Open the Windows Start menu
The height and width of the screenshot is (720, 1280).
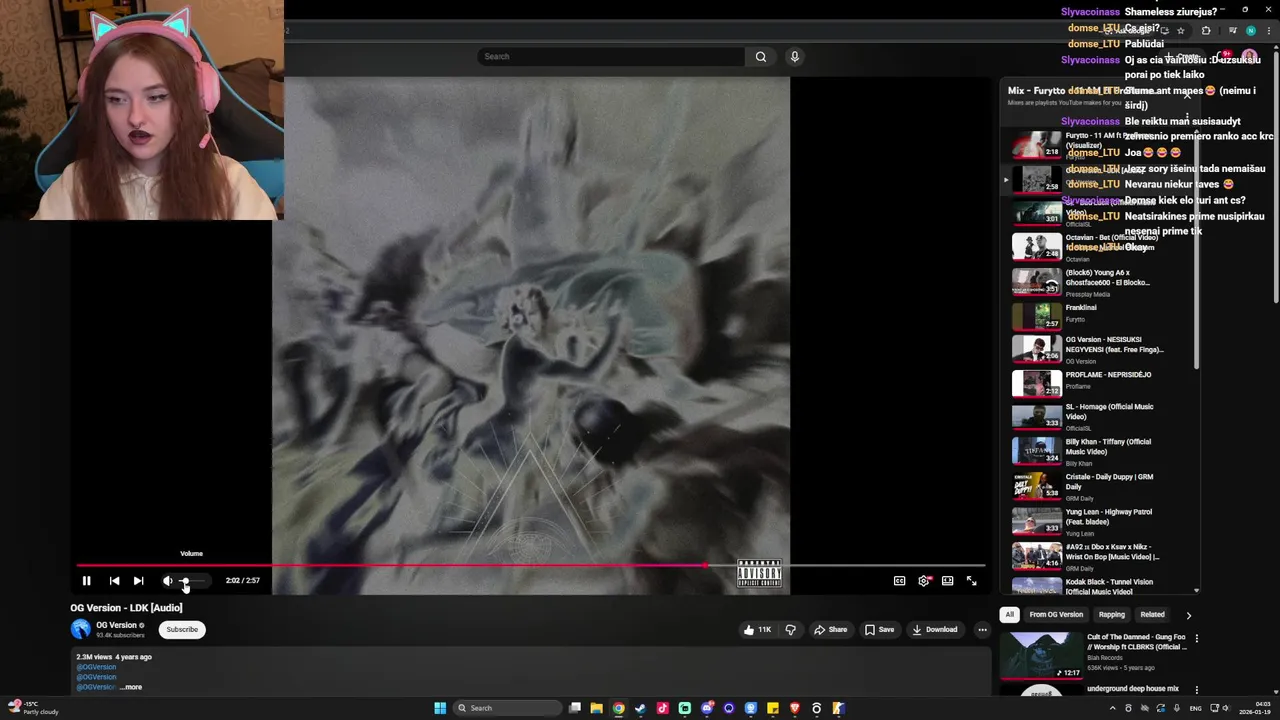(440, 708)
